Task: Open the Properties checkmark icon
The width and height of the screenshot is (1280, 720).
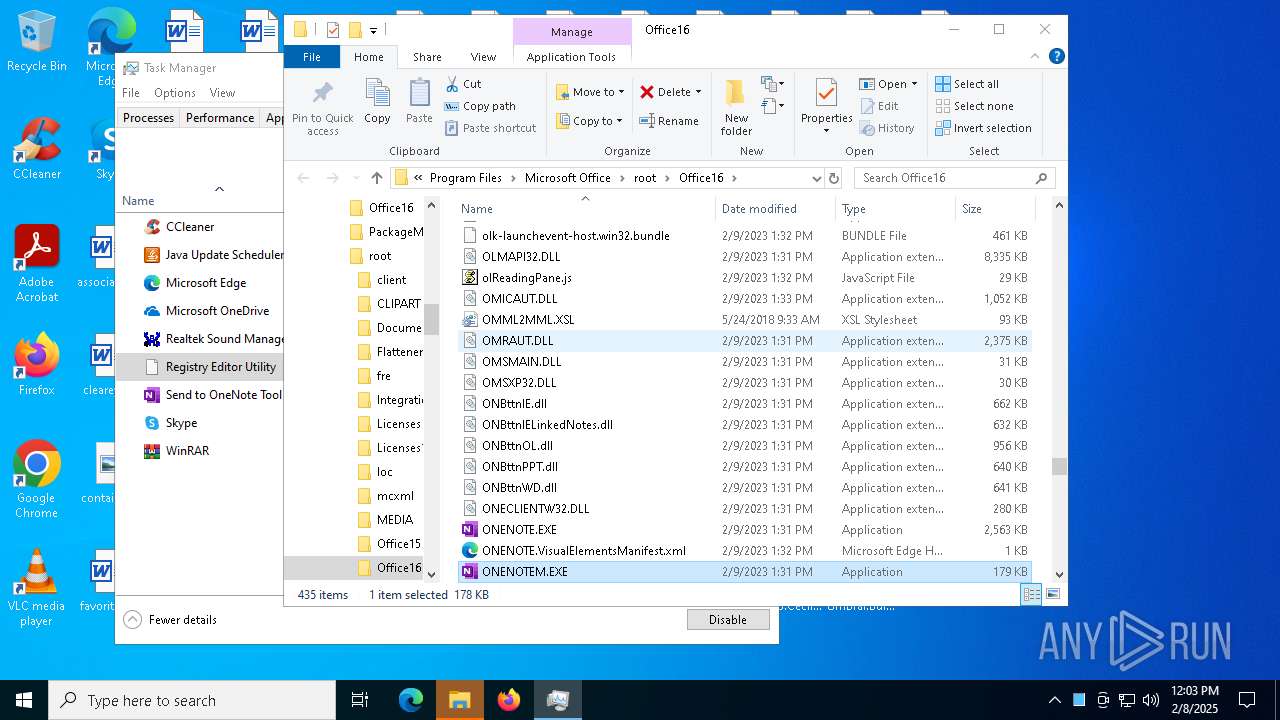Action: (826, 93)
